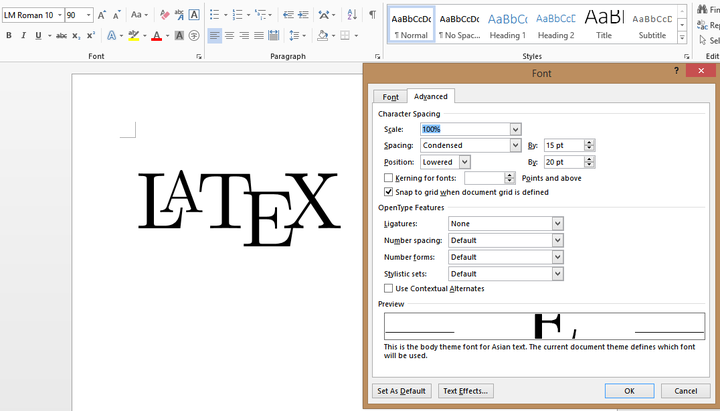Apply character shading
Image resolution: width=720 pixels, height=411 pixels.
point(180,35)
